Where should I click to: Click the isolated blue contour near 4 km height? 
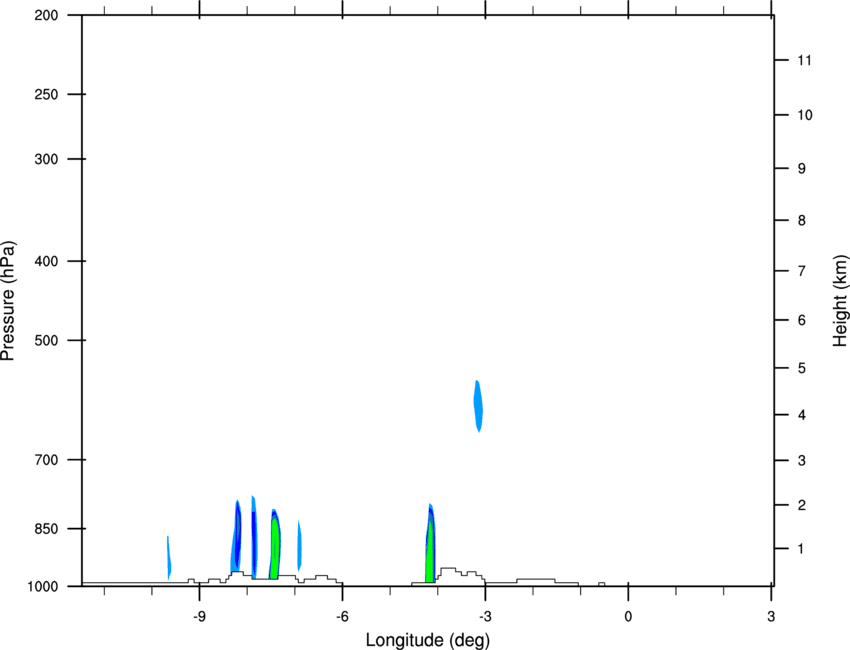478,407
